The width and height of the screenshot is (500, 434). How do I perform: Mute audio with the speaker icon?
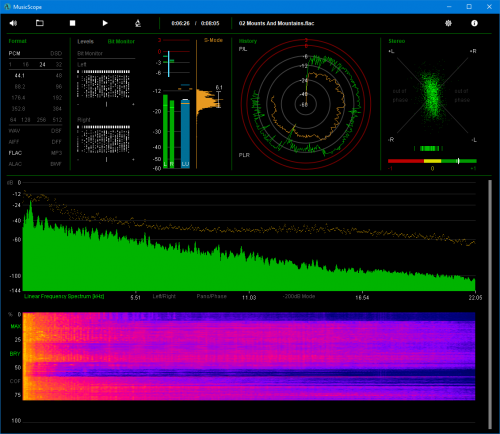click(x=13, y=23)
